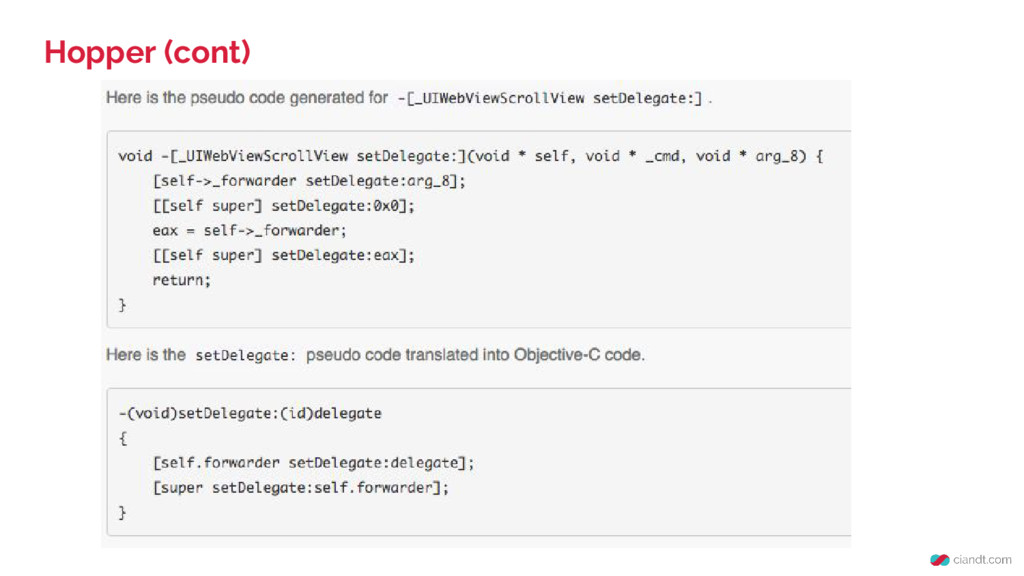This screenshot has height=576, width=1024.
Task: Click the opening brace in the Objective-C block
Action: (123, 438)
